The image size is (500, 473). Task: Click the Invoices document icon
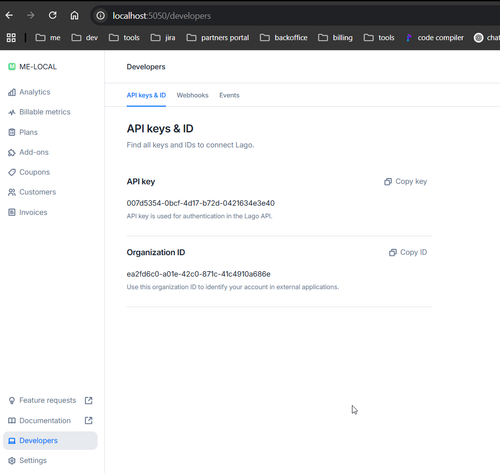(12, 212)
